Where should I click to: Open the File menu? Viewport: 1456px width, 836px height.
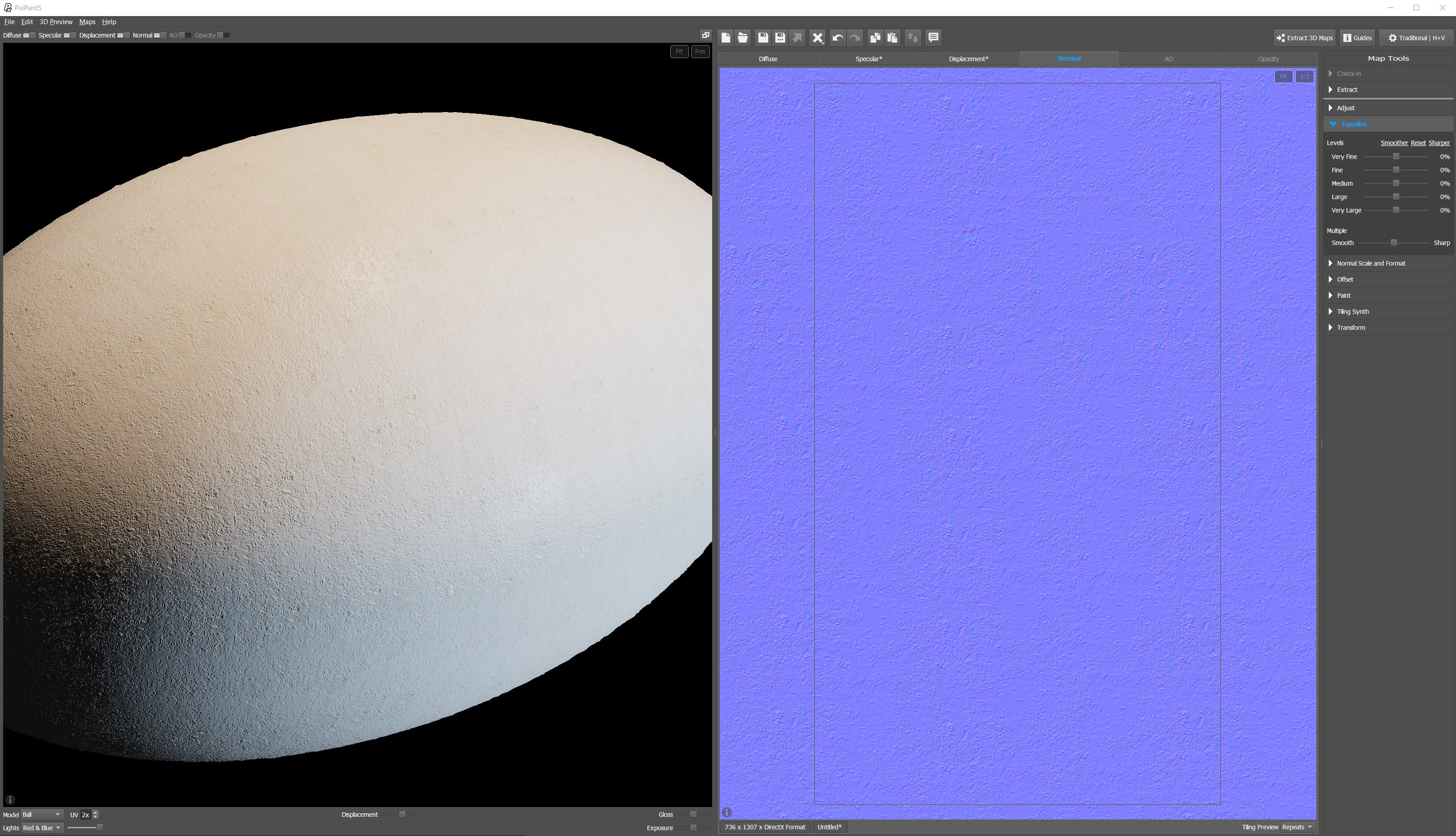click(9, 22)
